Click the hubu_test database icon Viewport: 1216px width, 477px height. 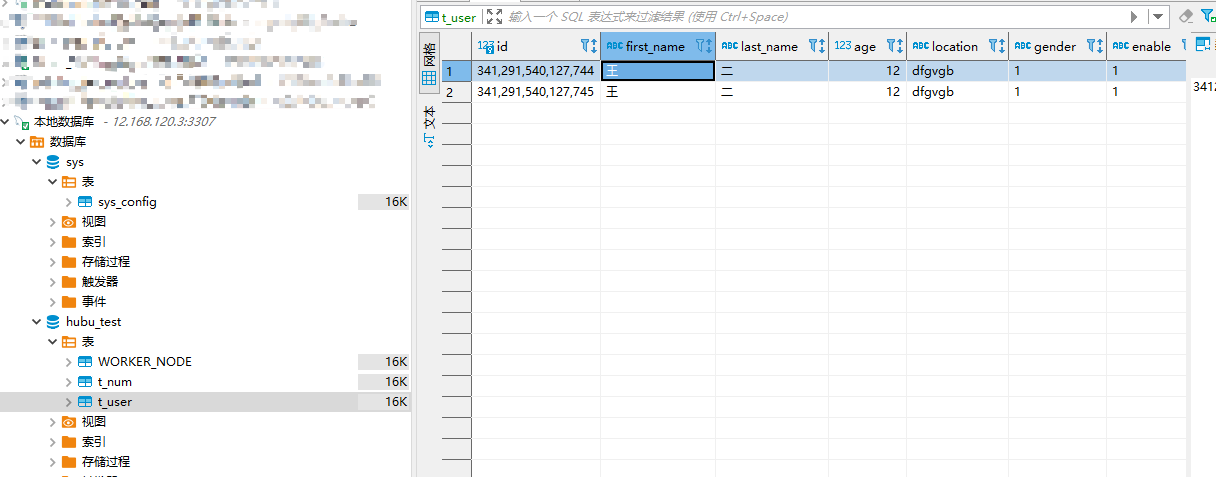pyautogui.click(x=53, y=322)
